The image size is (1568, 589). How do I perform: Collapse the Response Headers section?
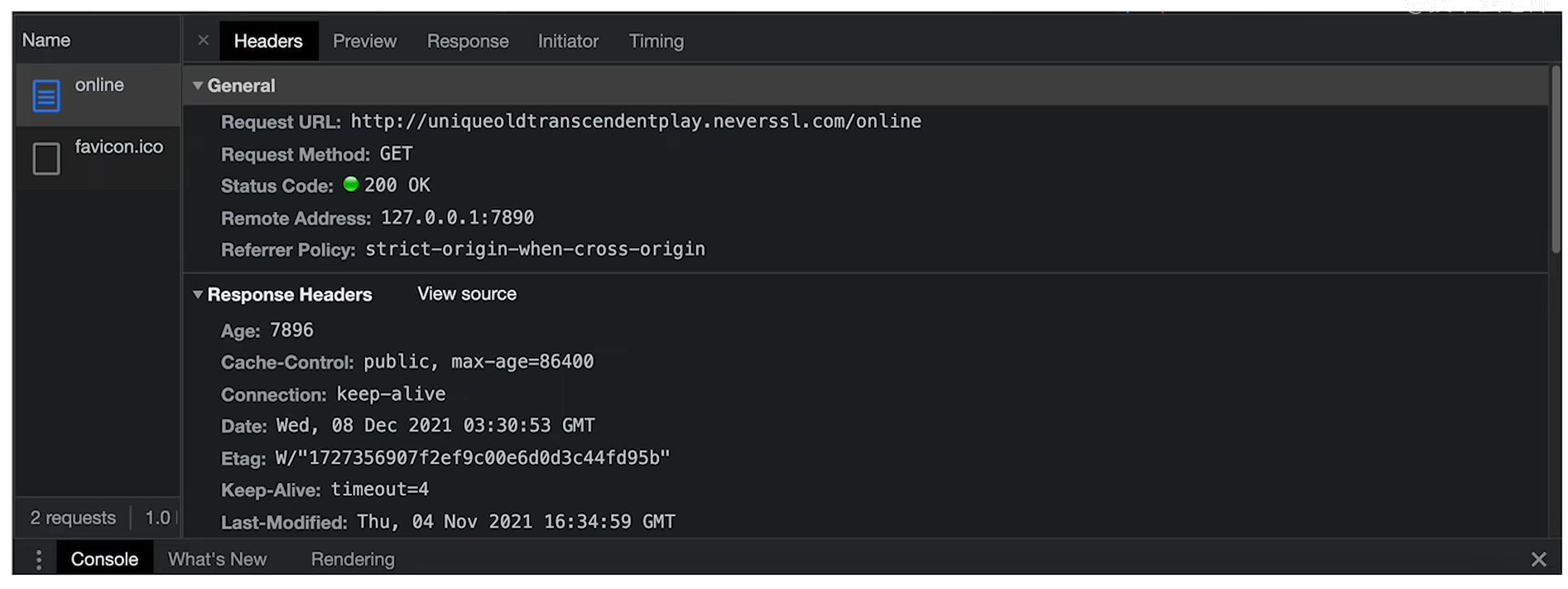coord(198,294)
